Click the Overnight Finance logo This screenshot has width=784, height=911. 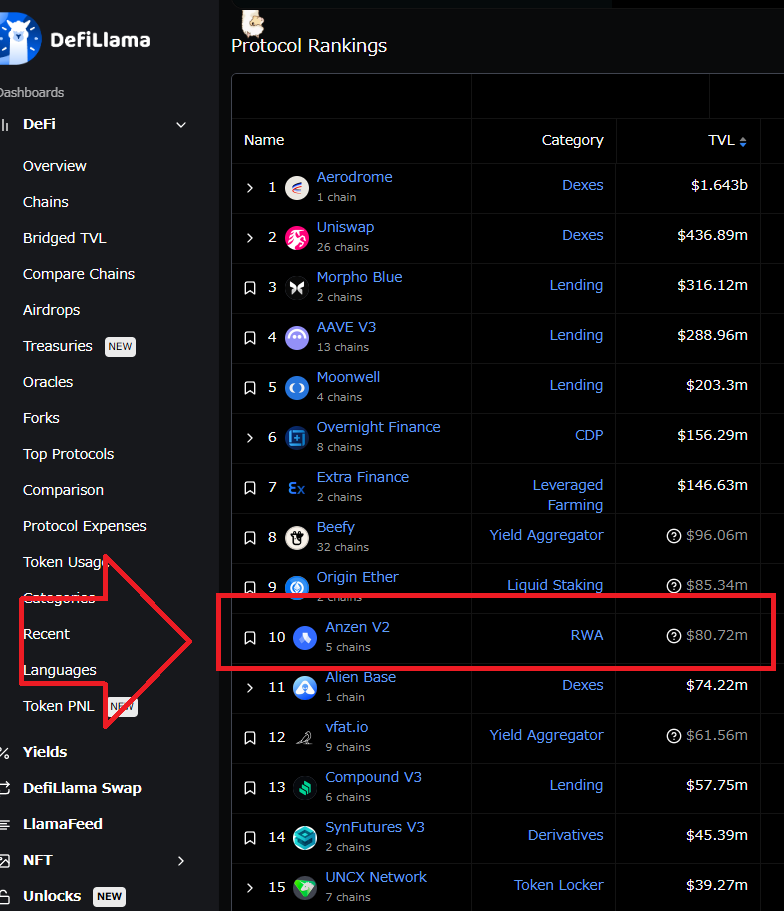[296, 437]
